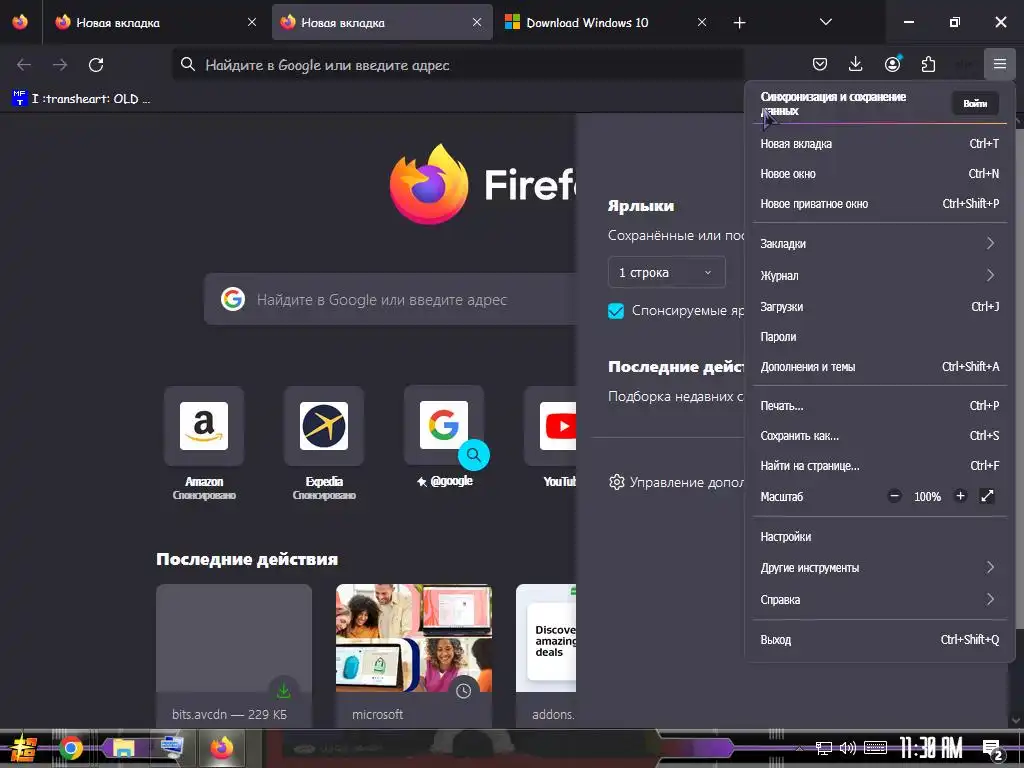Open the '1 строка' rows dropdown

click(666, 272)
